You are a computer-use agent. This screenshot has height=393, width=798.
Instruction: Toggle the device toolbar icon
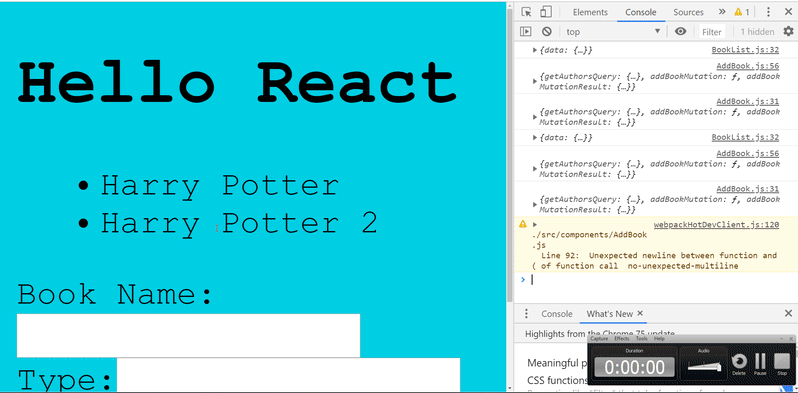546,12
